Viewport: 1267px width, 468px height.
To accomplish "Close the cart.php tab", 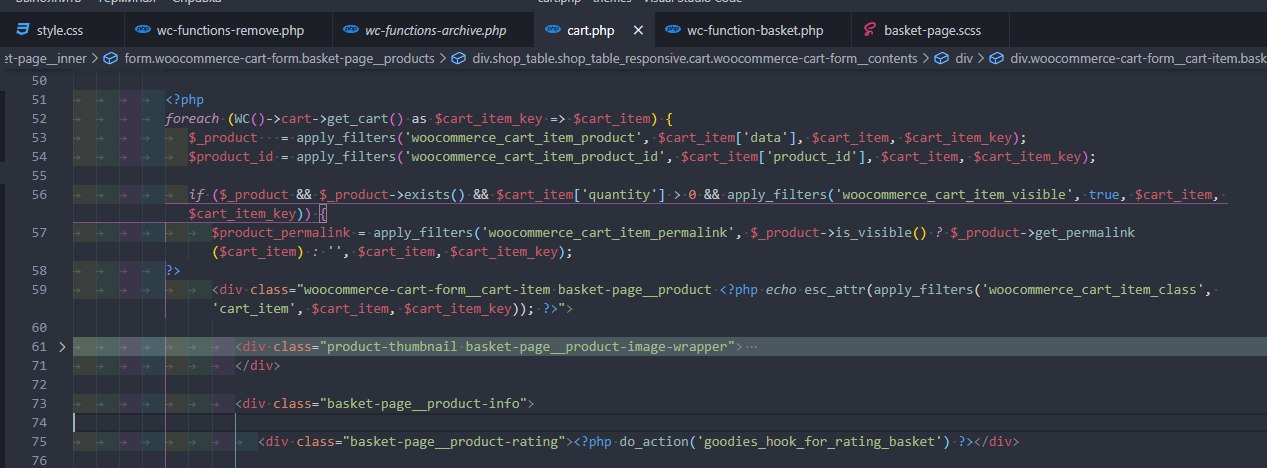I will pyautogui.click(x=636, y=31).
